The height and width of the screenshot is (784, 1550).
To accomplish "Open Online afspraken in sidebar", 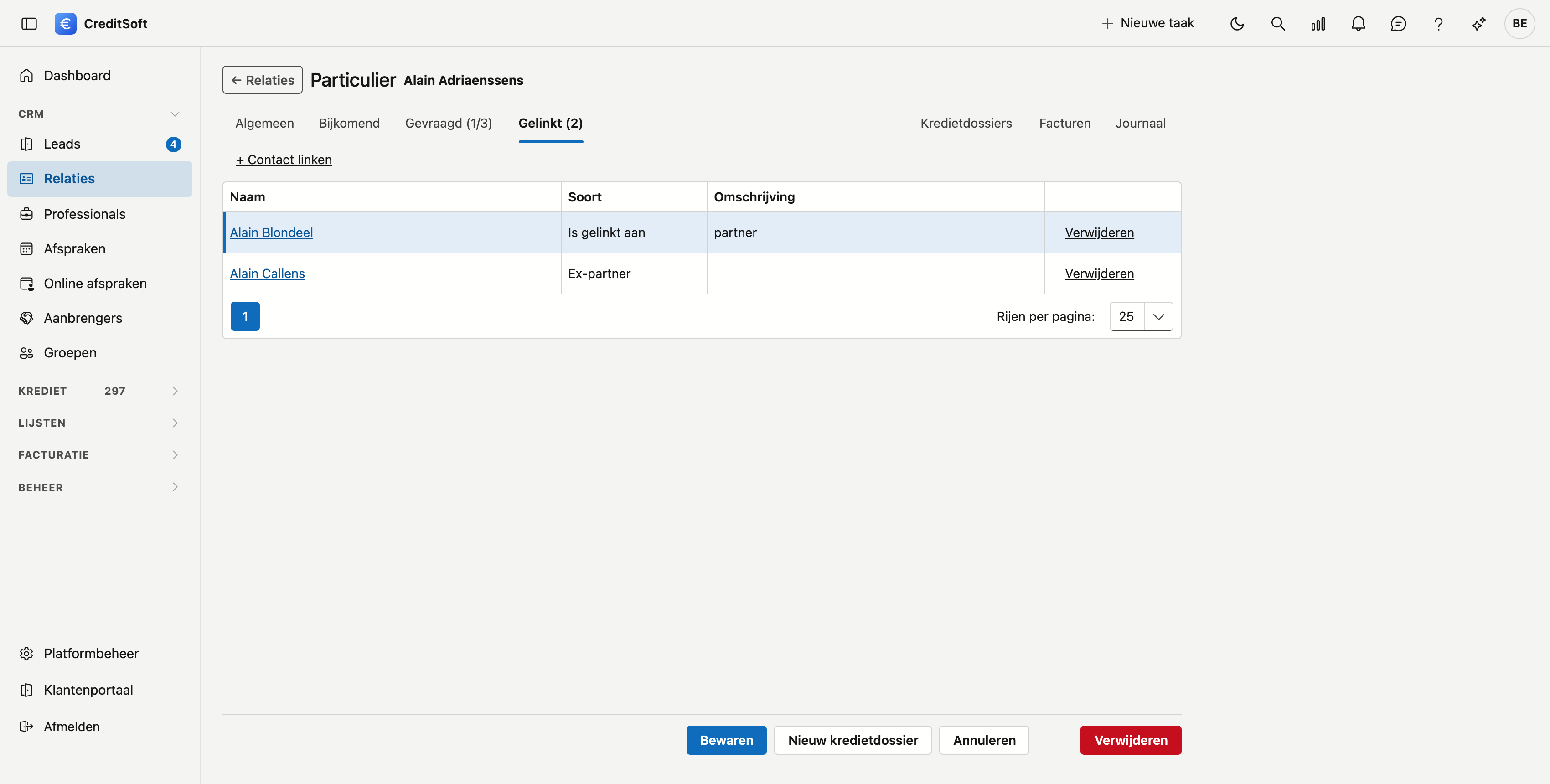I will click(100, 284).
